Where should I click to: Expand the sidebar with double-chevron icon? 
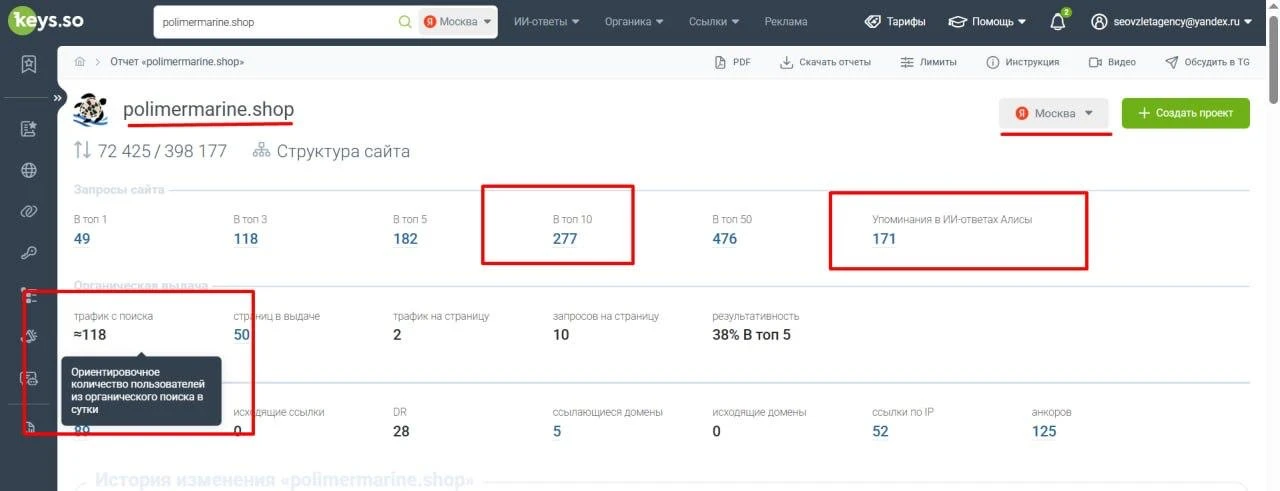[58, 98]
